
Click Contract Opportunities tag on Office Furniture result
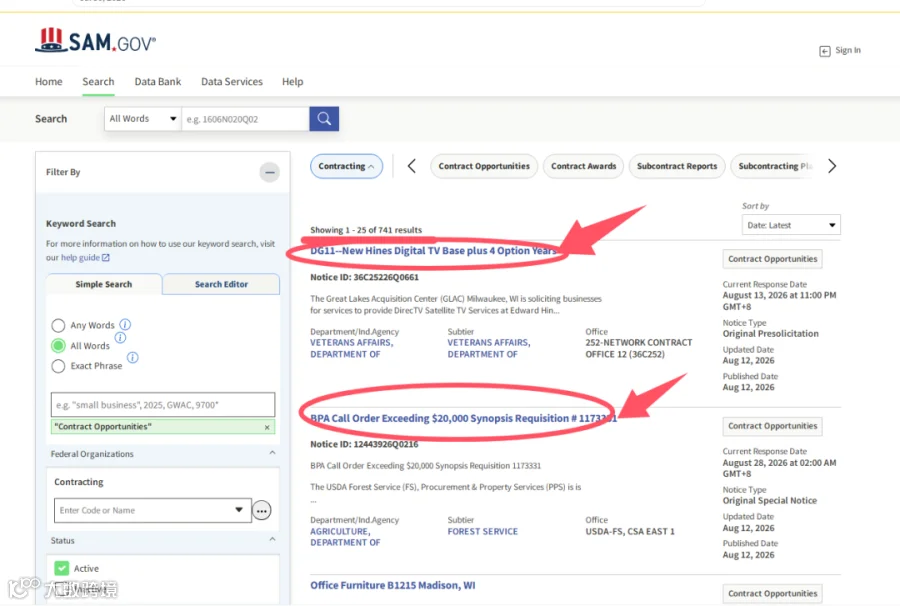[773, 593]
